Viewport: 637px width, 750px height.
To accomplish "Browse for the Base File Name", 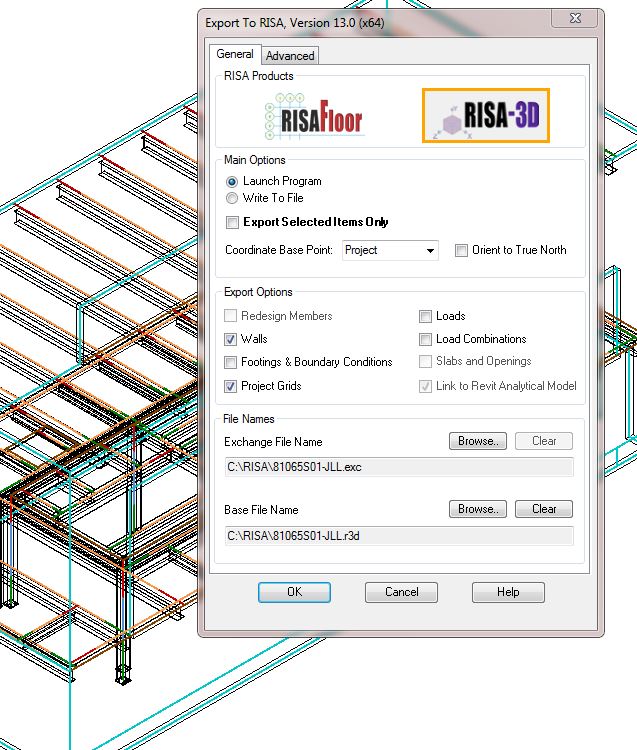I will (478, 509).
